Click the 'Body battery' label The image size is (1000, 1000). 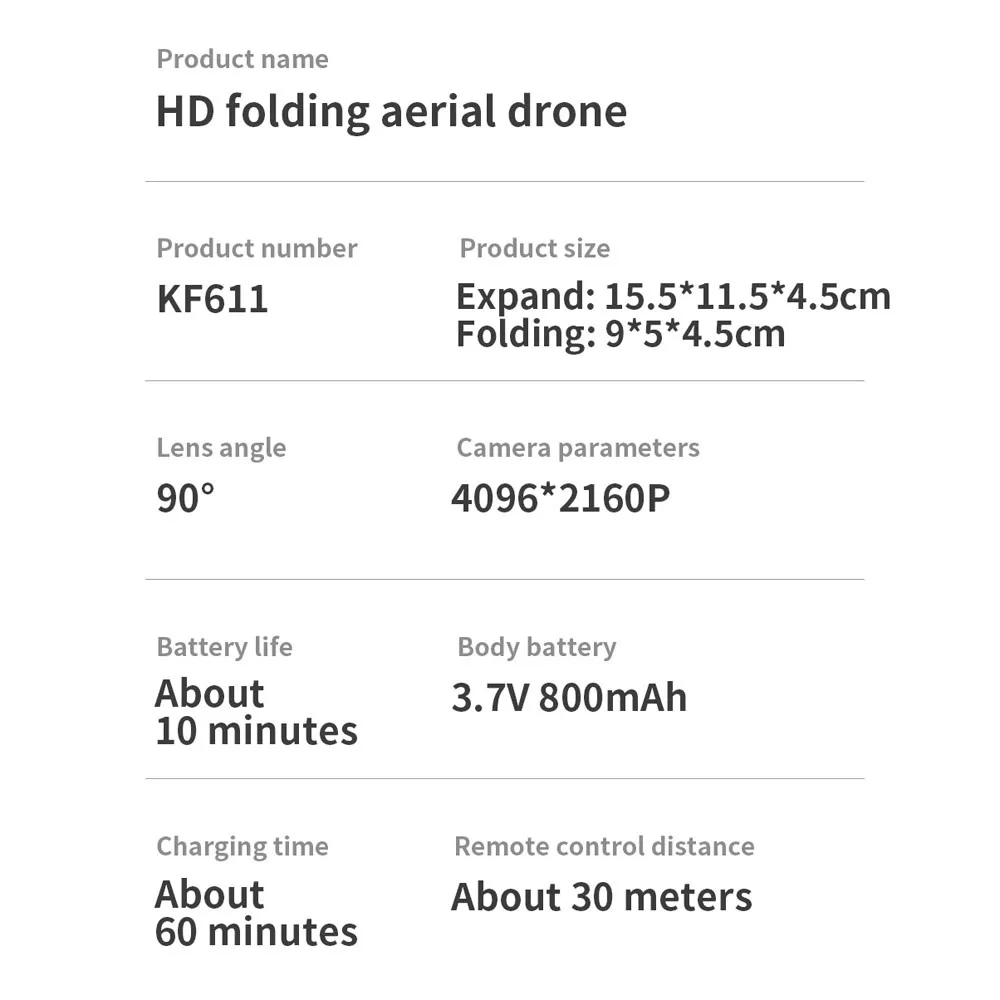537,647
